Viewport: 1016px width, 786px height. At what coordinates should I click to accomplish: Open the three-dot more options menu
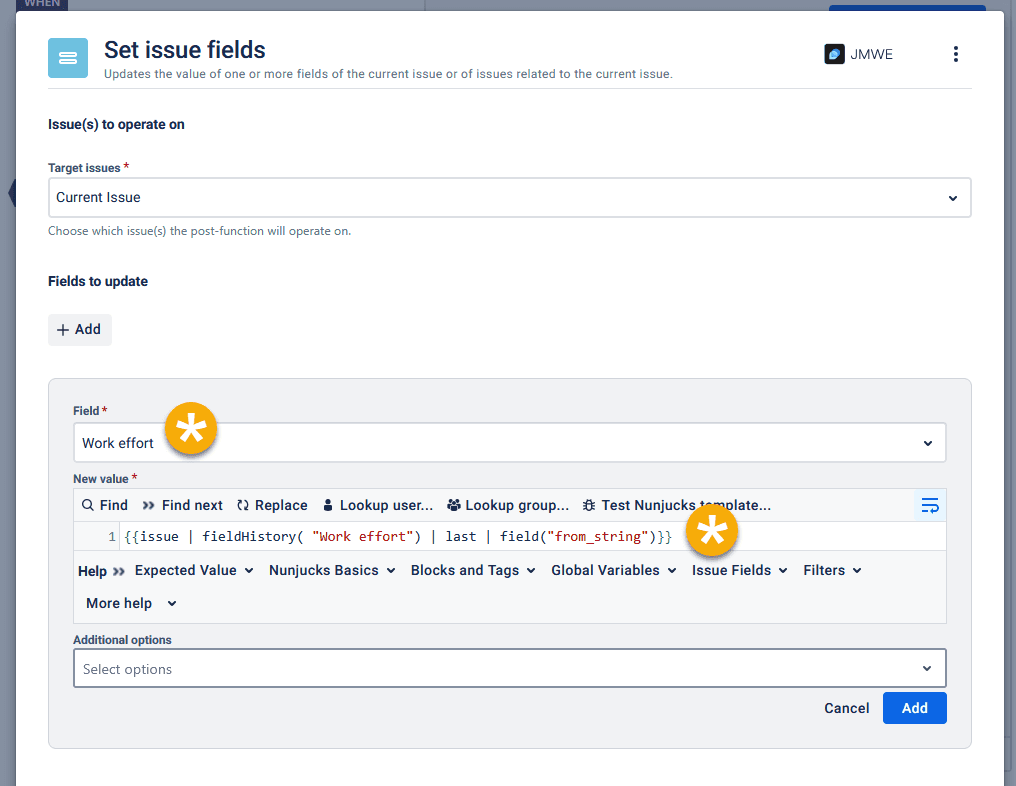pos(955,54)
